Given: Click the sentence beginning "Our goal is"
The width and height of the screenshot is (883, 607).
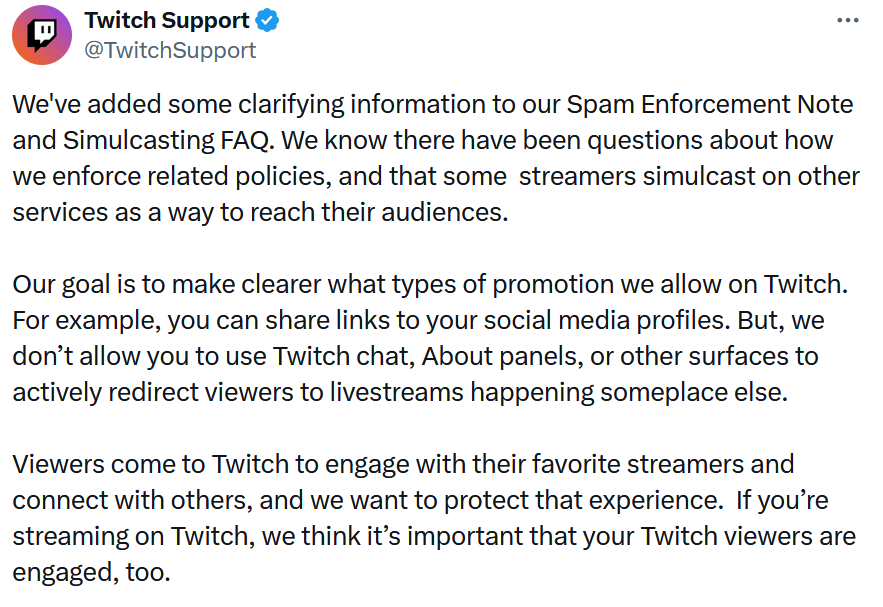Looking at the screenshot, I should [x=430, y=285].
